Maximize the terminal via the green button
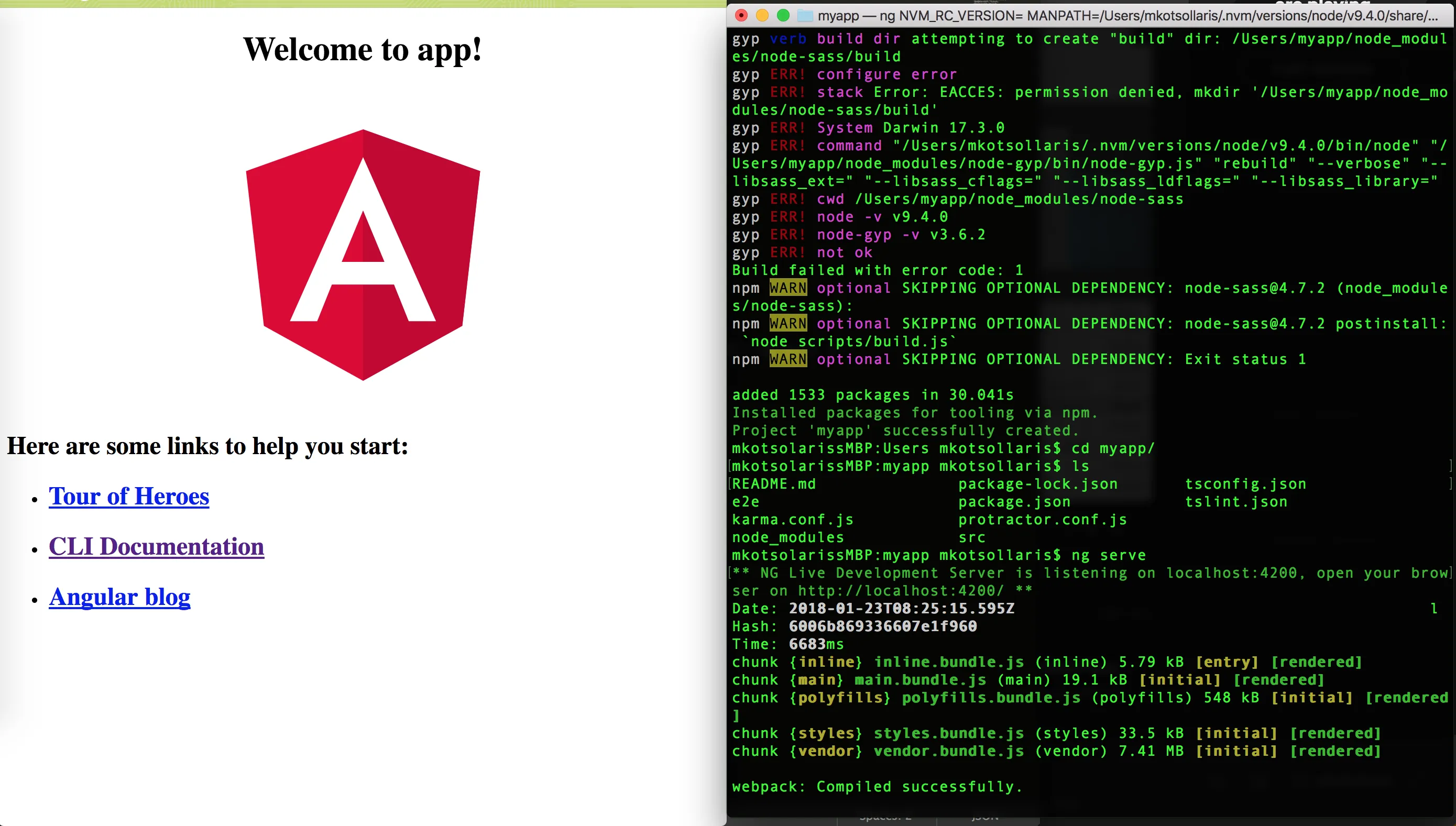This screenshot has width=1456, height=826. pyautogui.click(x=783, y=15)
